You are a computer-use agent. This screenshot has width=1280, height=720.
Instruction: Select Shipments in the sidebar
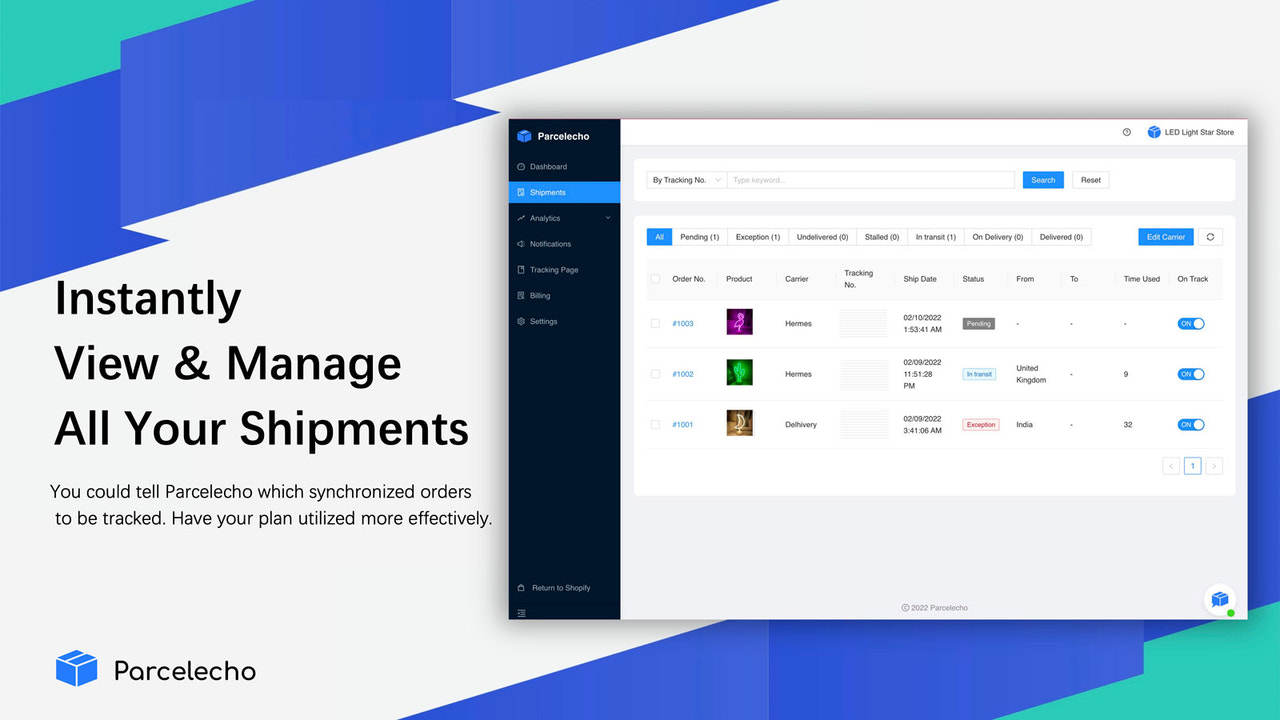[564, 192]
